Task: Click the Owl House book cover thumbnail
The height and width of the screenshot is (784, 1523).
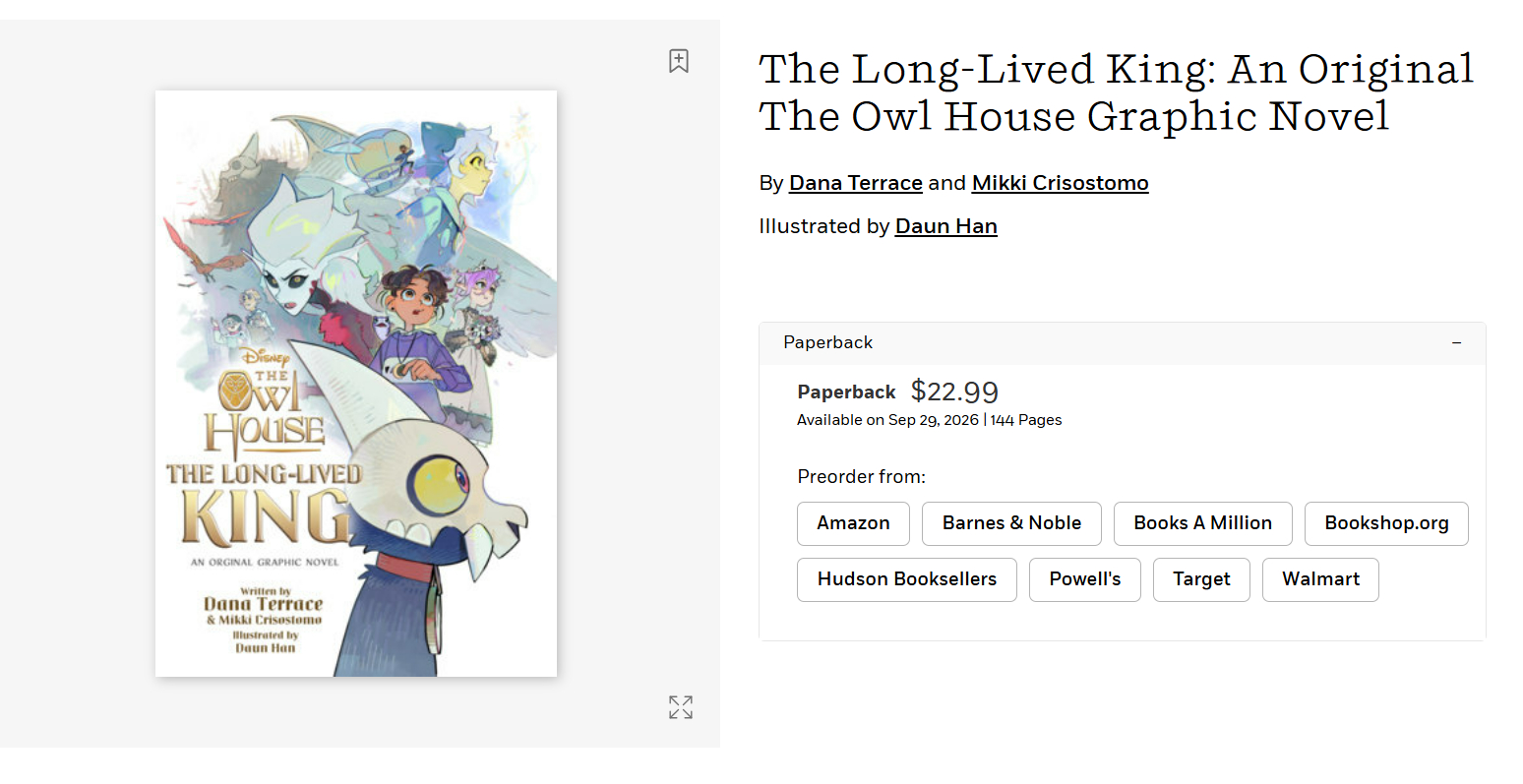Action: point(356,384)
